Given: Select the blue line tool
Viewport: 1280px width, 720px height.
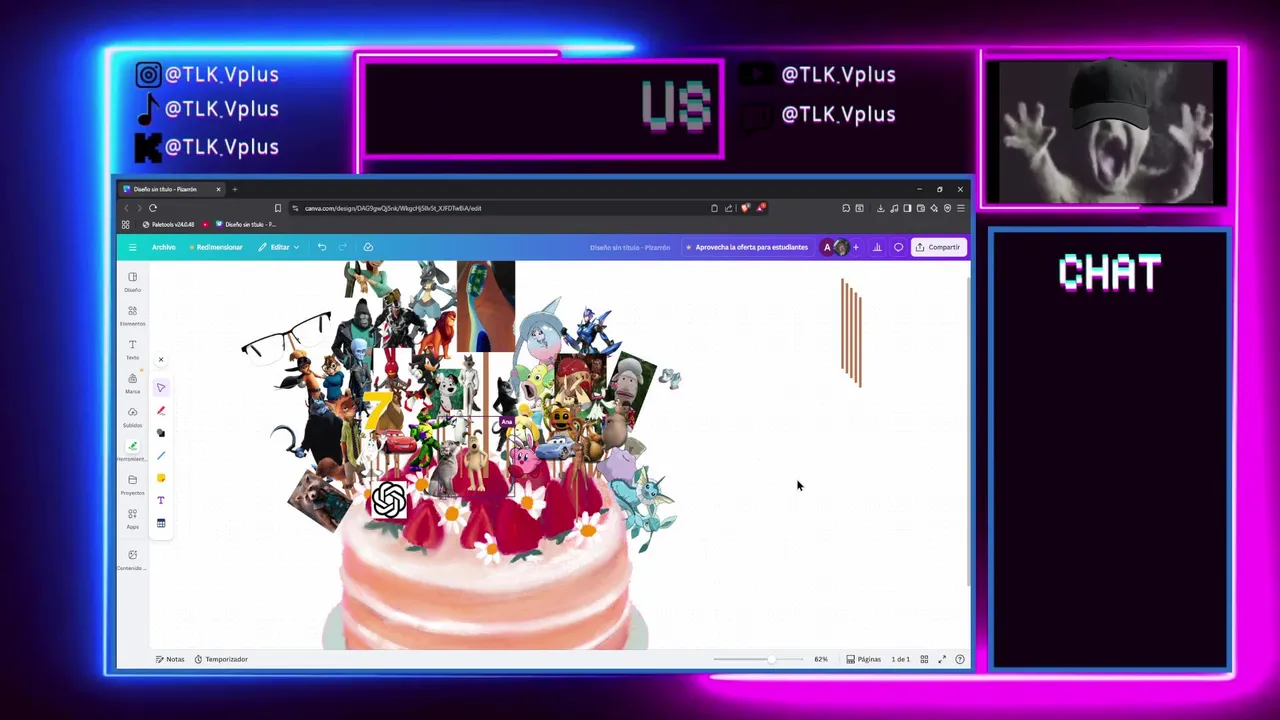Looking at the screenshot, I should [161, 456].
